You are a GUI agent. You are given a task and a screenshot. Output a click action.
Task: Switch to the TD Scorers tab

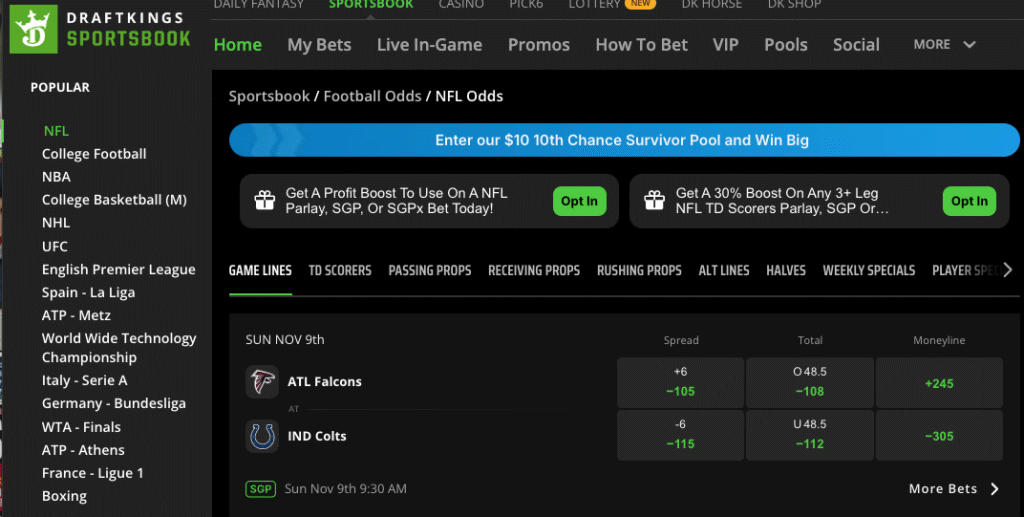(x=340, y=270)
